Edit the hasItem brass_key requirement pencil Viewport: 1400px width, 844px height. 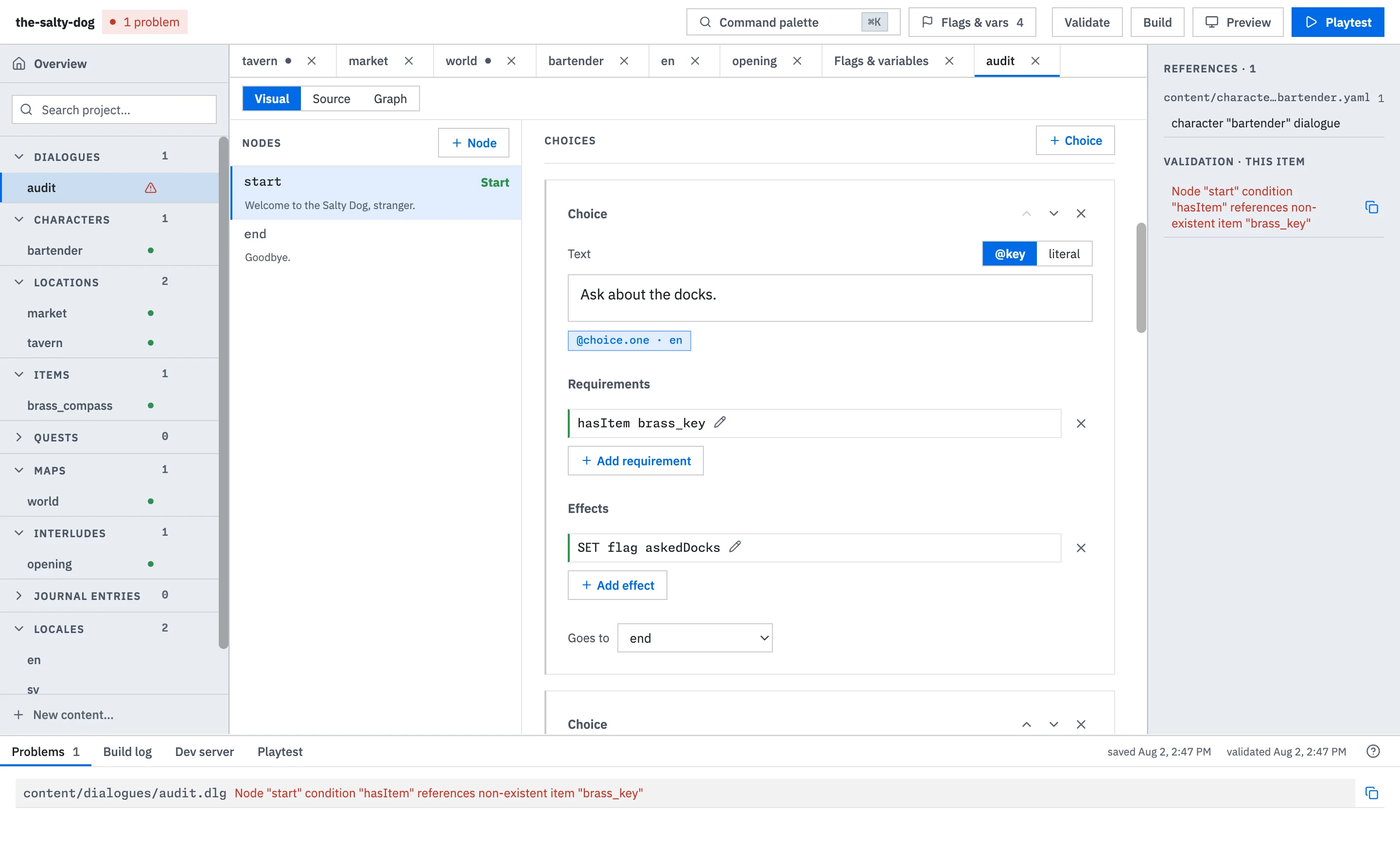click(720, 422)
